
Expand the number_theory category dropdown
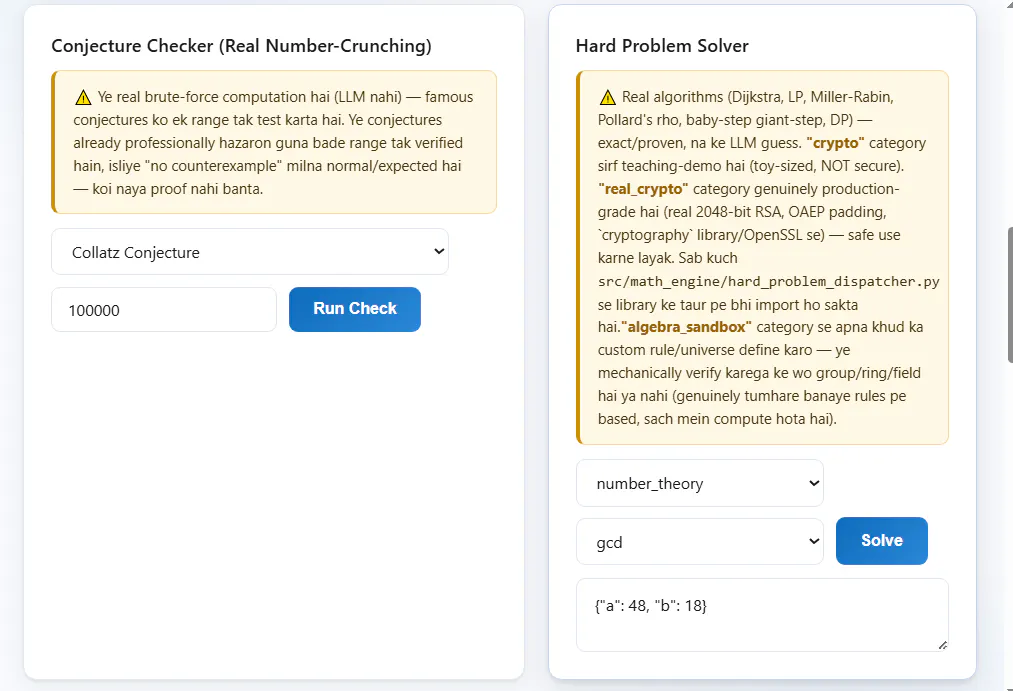coord(700,483)
